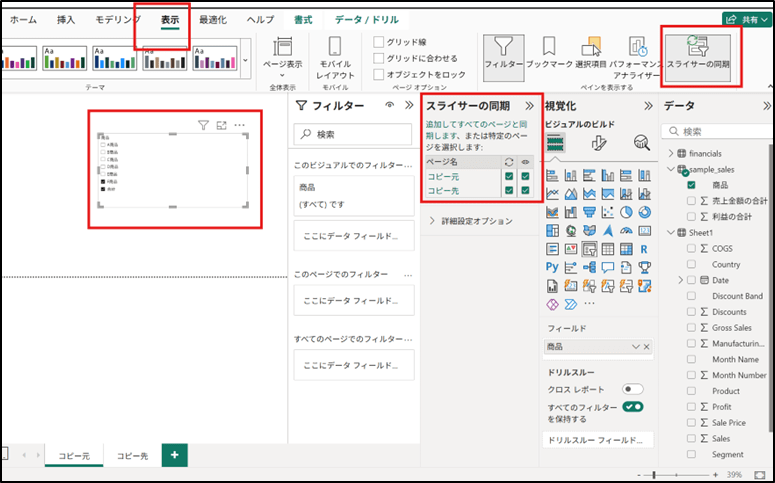Screen dimensions: 775x483
Task: Add a new page with plus button
Action: coord(174,455)
